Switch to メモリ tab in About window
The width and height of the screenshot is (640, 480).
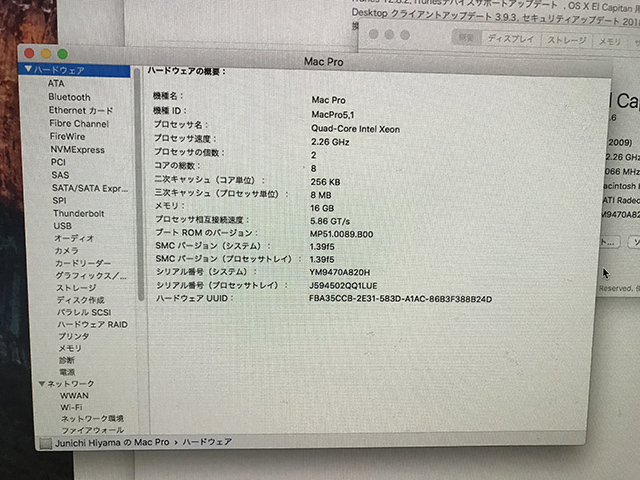(x=609, y=42)
